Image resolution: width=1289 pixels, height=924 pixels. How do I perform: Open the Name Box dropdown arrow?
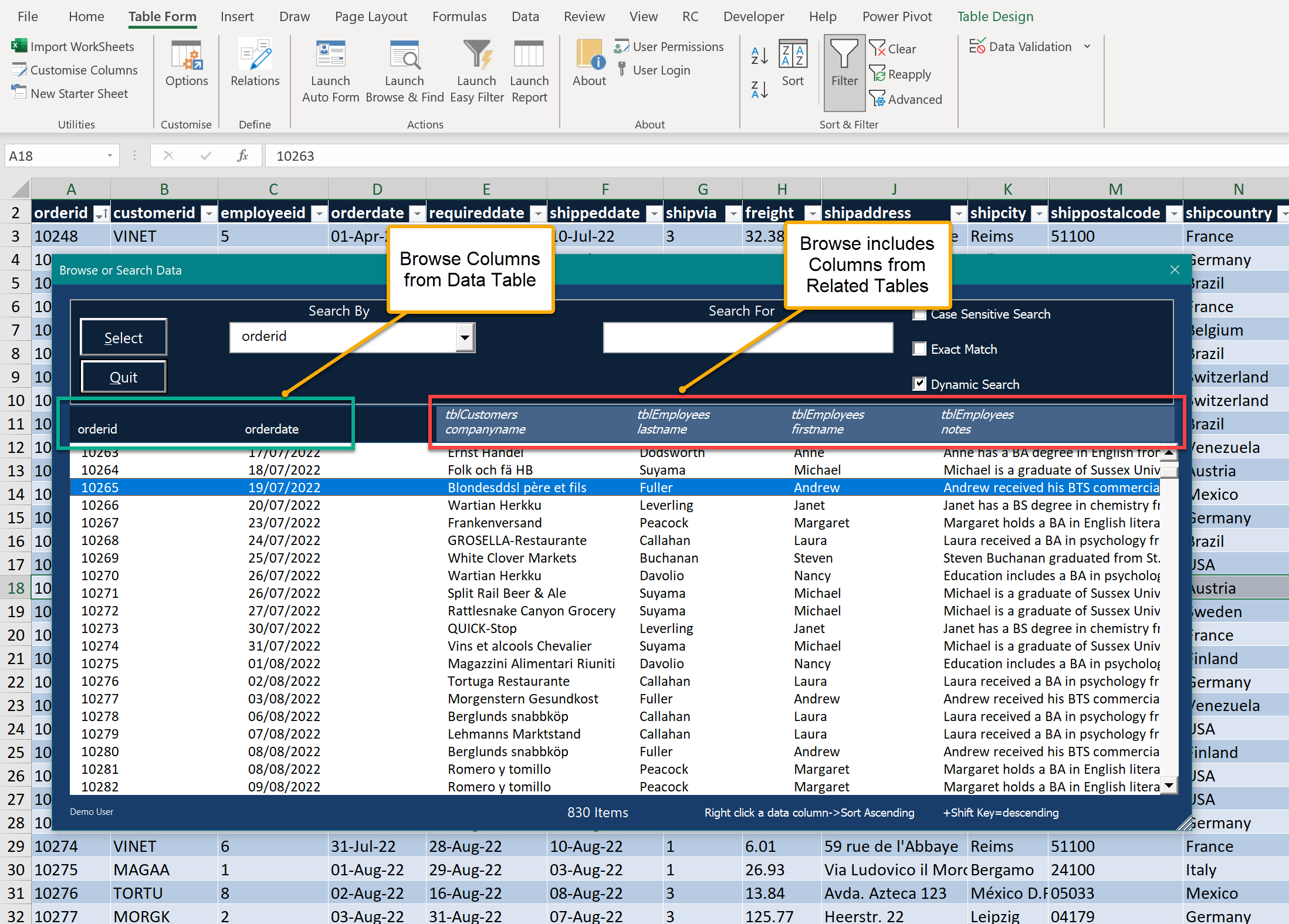(x=110, y=155)
